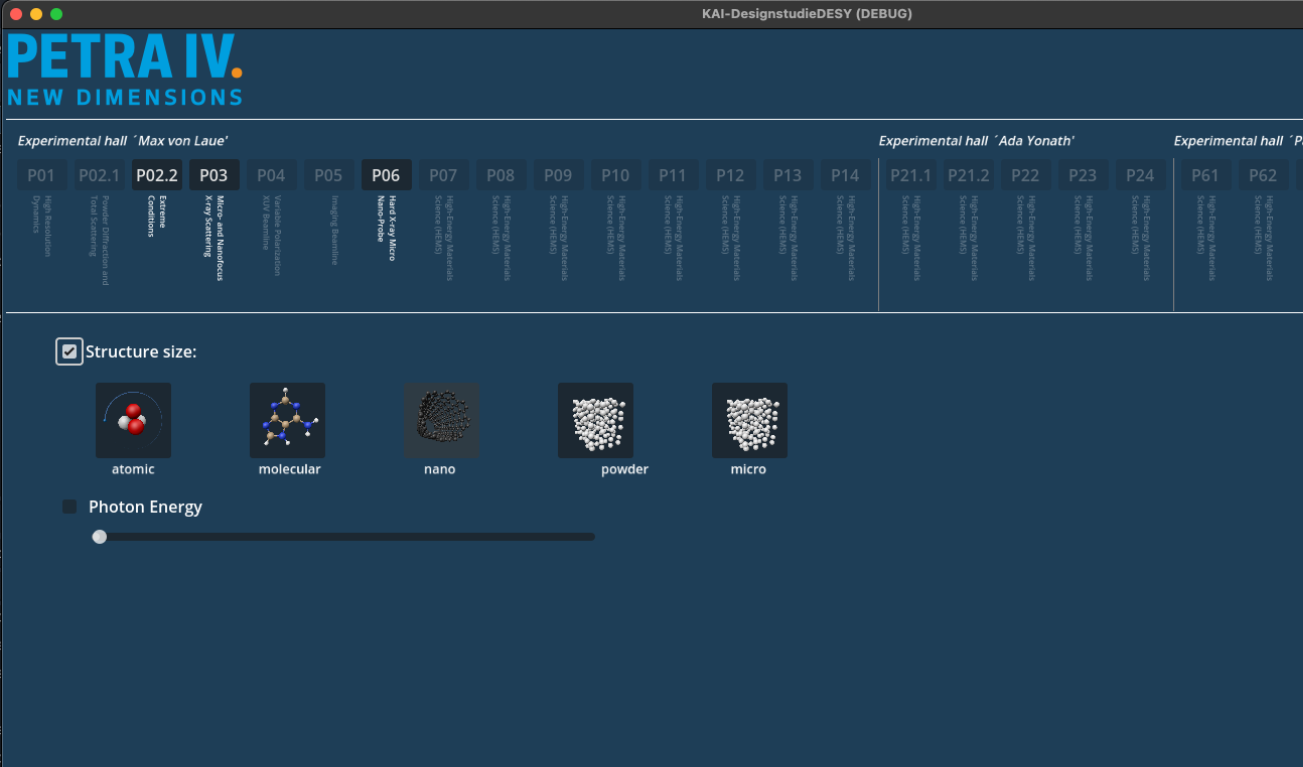Screen dimensions: 1303x767
Task: Click the 'Structure size:' label text
Action: (141, 352)
